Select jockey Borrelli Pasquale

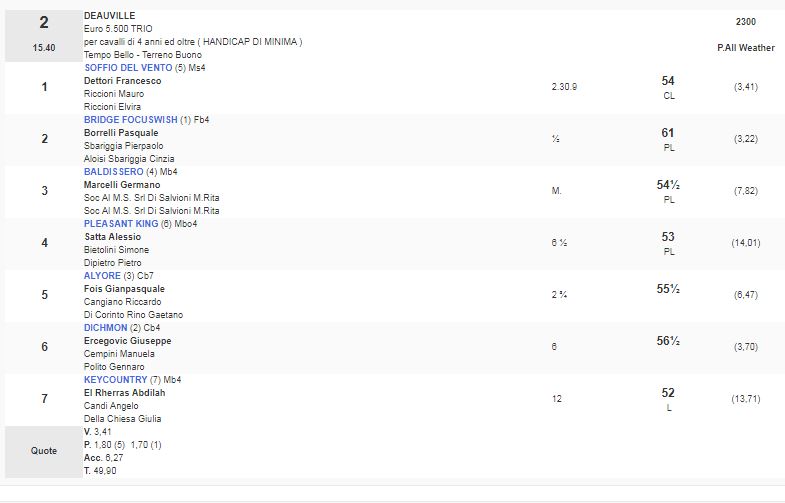click(121, 133)
